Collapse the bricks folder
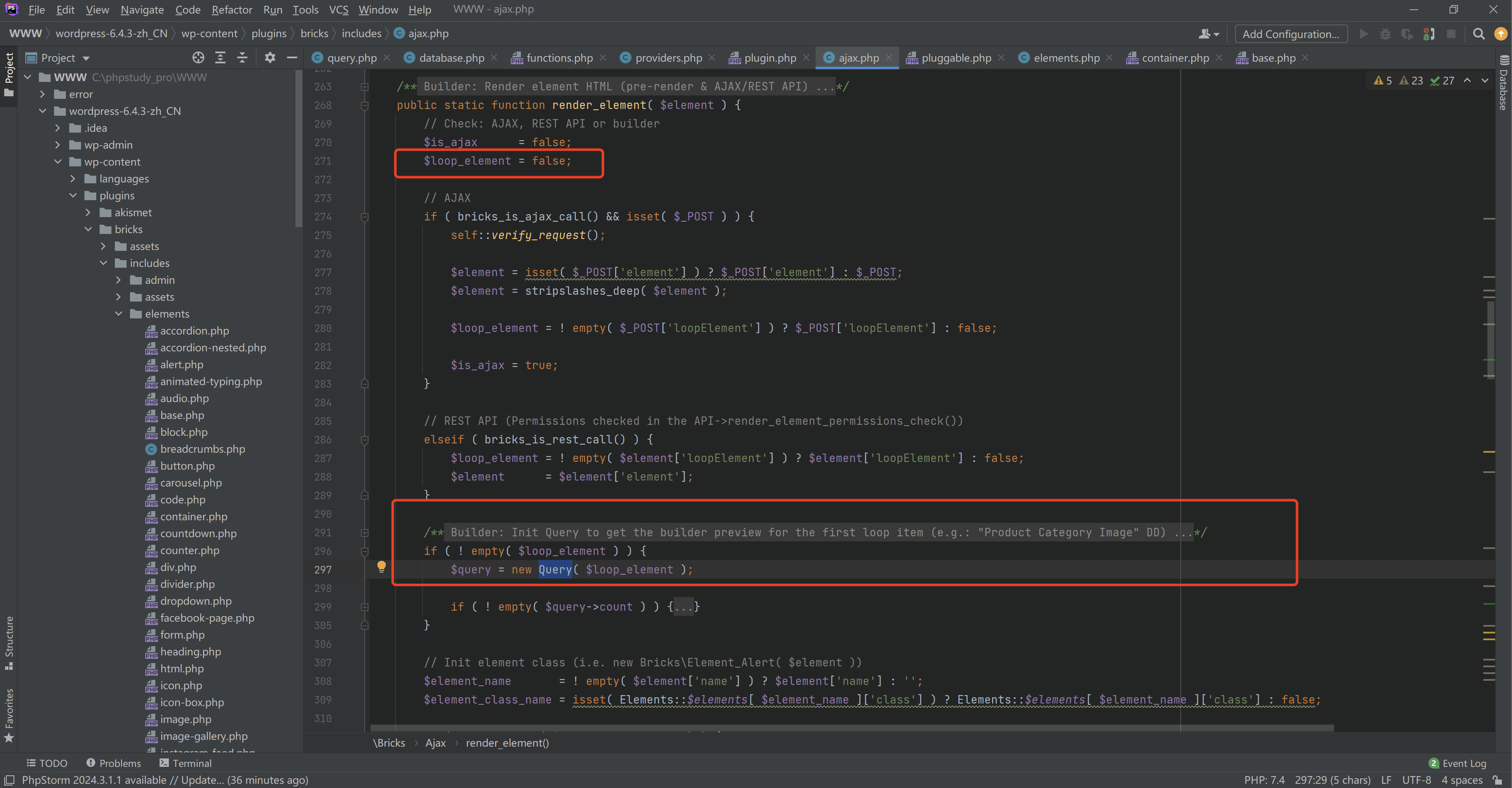 (x=88, y=230)
